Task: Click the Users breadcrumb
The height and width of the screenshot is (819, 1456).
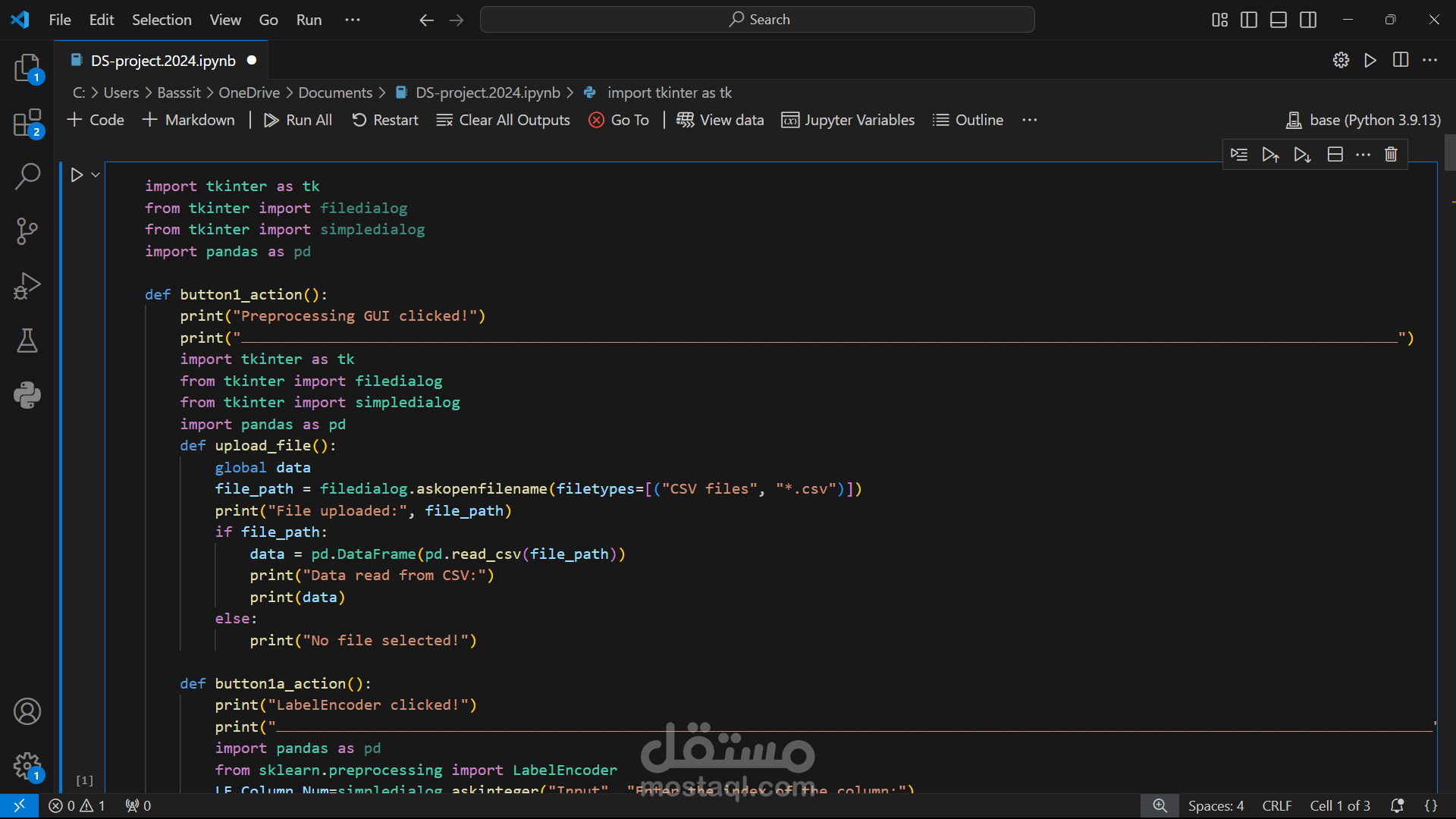Action: point(121,93)
